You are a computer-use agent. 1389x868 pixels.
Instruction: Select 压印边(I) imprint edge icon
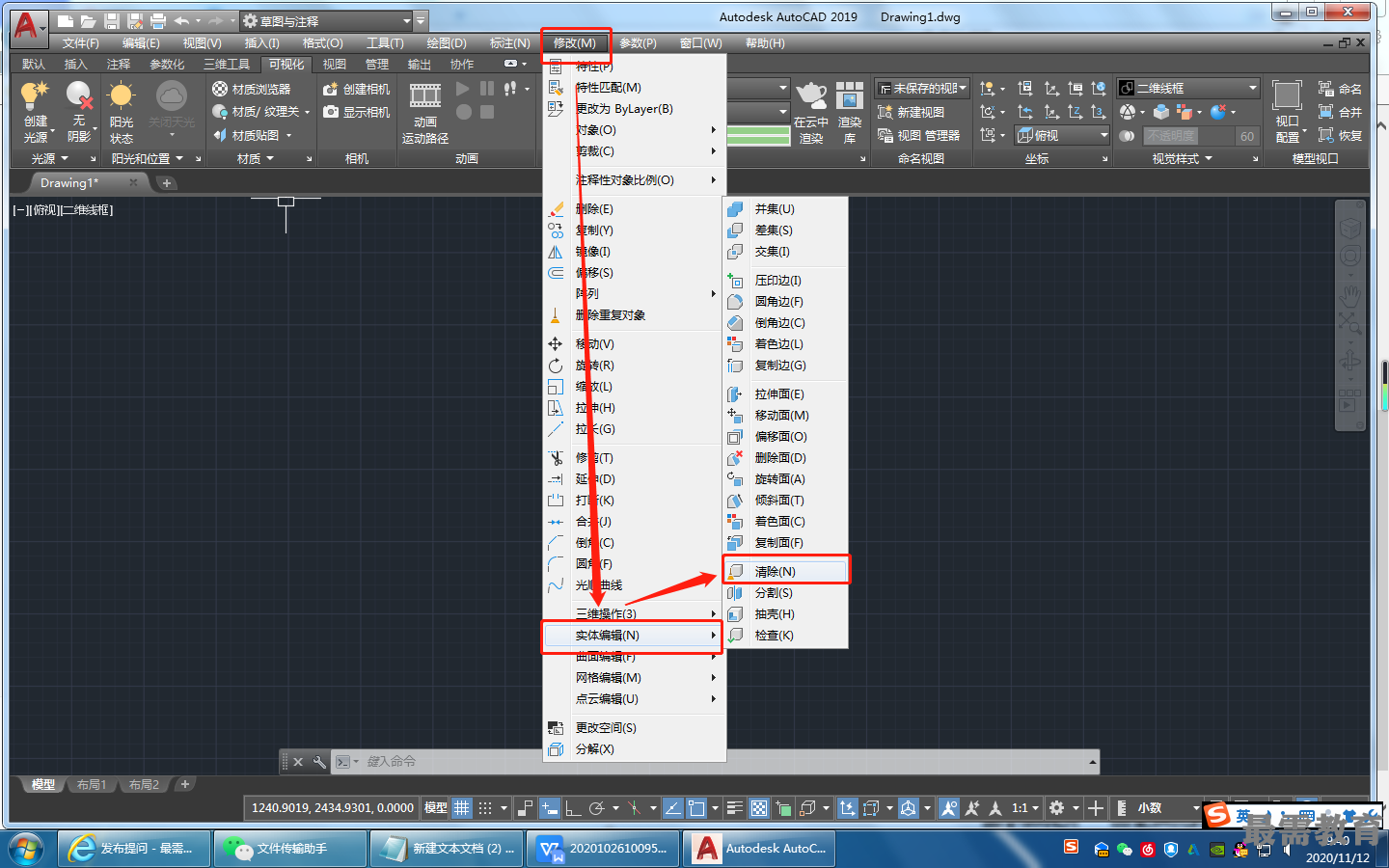pos(735,280)
